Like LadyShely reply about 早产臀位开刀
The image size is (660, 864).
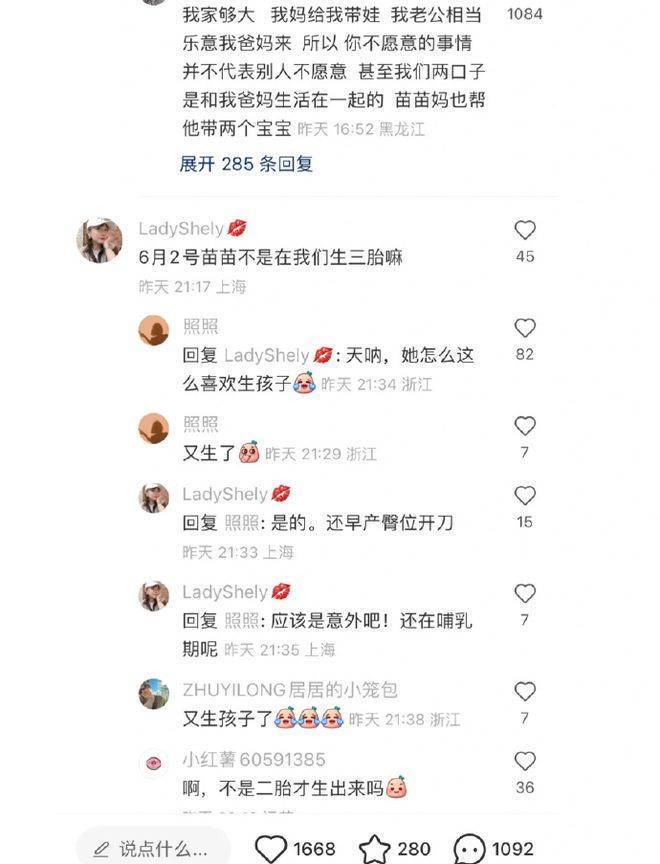click(x=524, y=495)
